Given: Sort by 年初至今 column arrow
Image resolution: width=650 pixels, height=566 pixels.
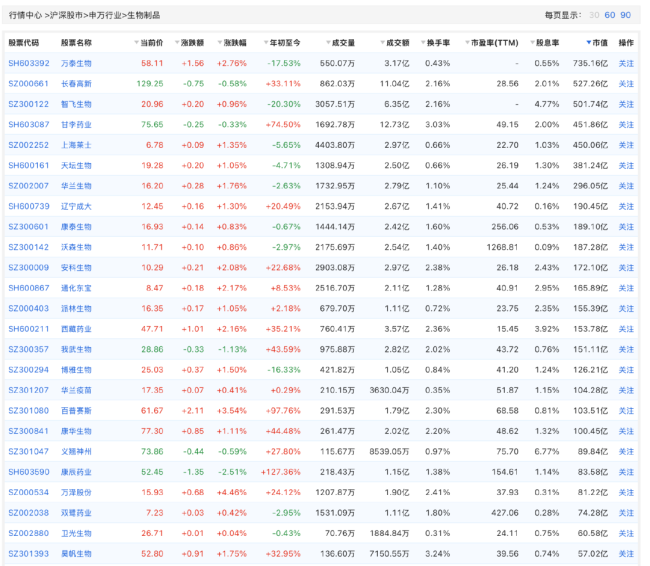Looking at the screenshot, I should click(x=264, y=44).
